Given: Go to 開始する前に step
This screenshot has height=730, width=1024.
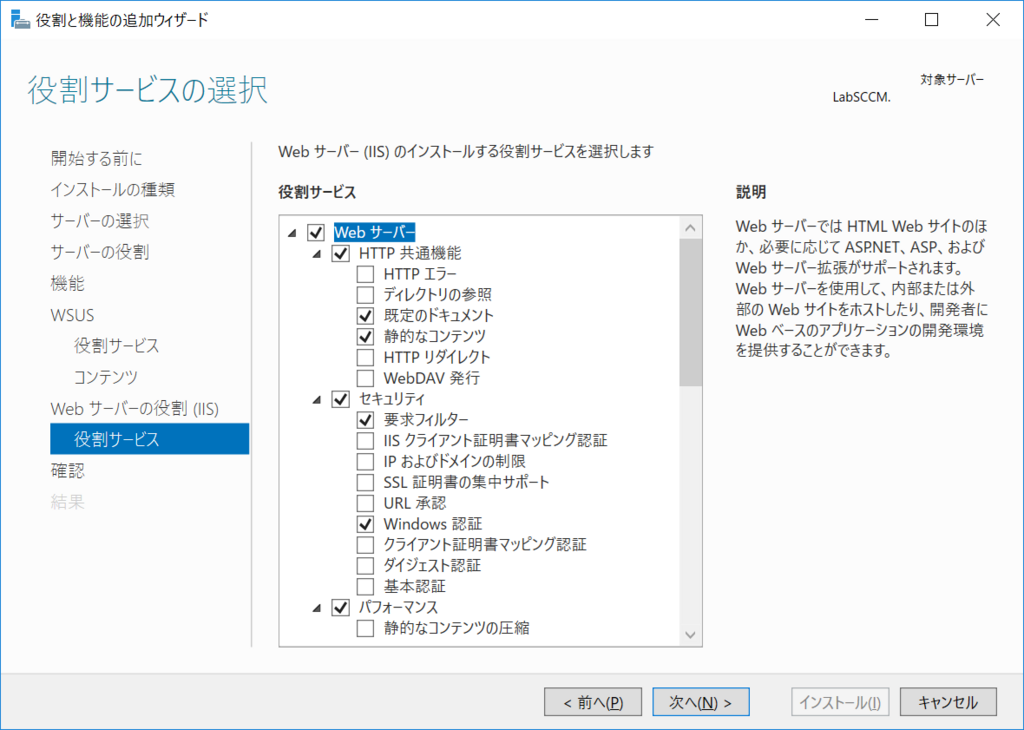Looking at the screenshot, I should [x=97, y=158].
